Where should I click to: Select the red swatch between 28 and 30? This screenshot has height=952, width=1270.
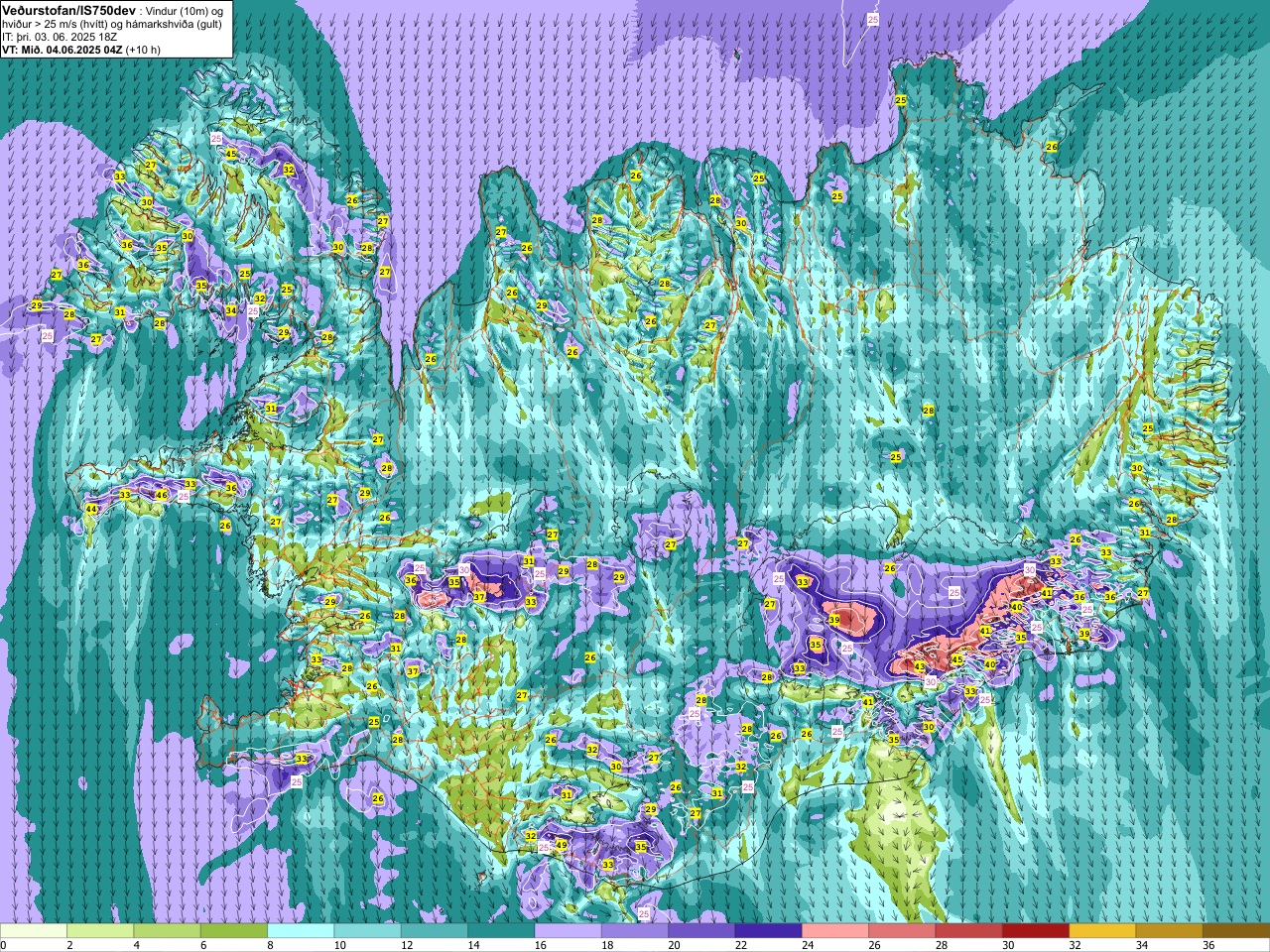tap(968, 931)
